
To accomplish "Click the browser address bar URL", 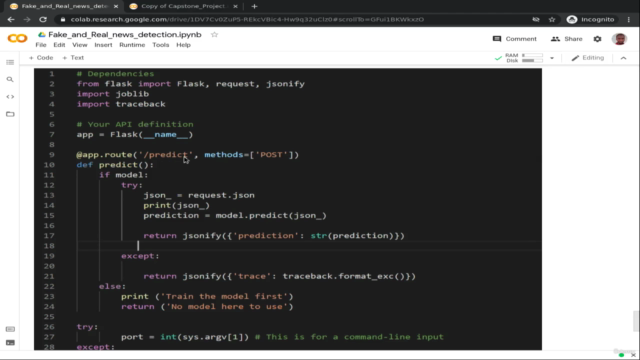I will pyautogui.click(x=247, y=19).
